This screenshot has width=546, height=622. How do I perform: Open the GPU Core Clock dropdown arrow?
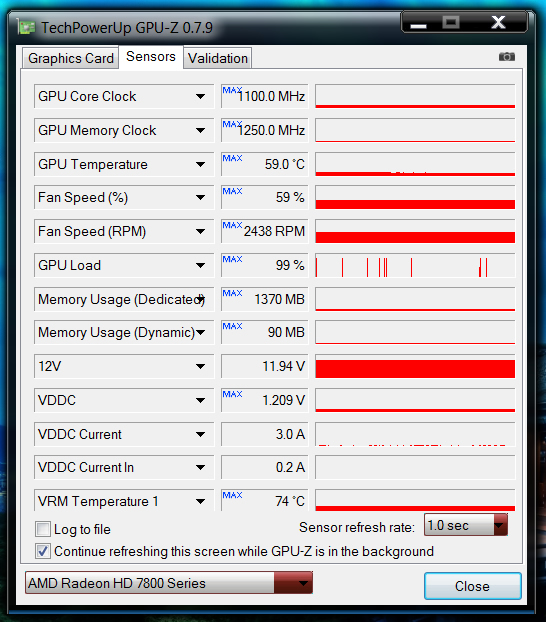[200, 96]
